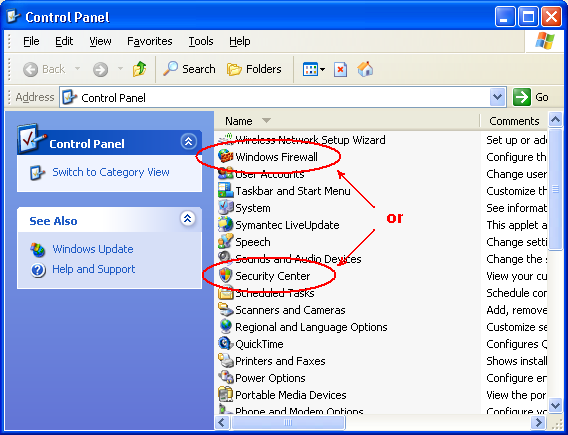Collapse the Control Panel side pane section
The image size is (568, 435).
pyautogui.click(x=188, y=142)
